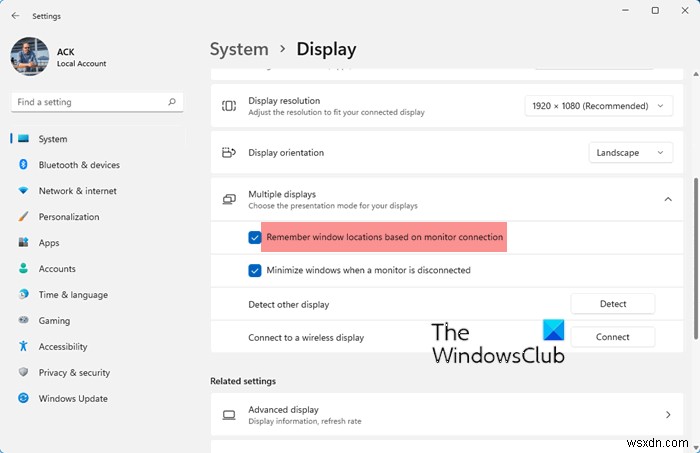
Task: Open the ACK profile picture
Action: tap(30, 56)
